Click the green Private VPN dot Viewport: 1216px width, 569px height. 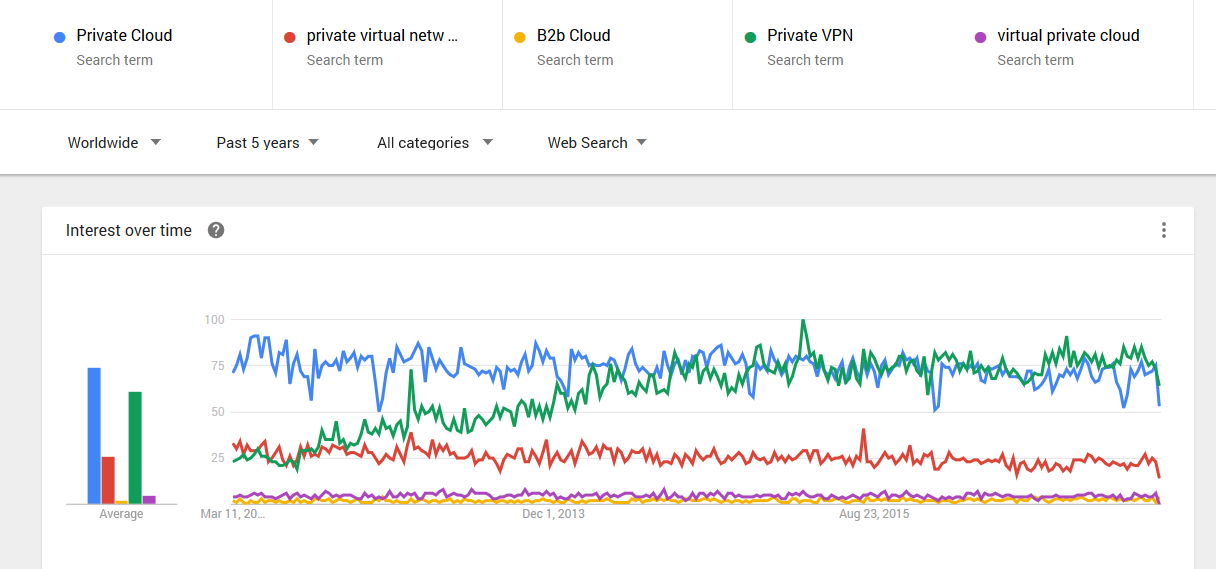(x=750, y=37)
